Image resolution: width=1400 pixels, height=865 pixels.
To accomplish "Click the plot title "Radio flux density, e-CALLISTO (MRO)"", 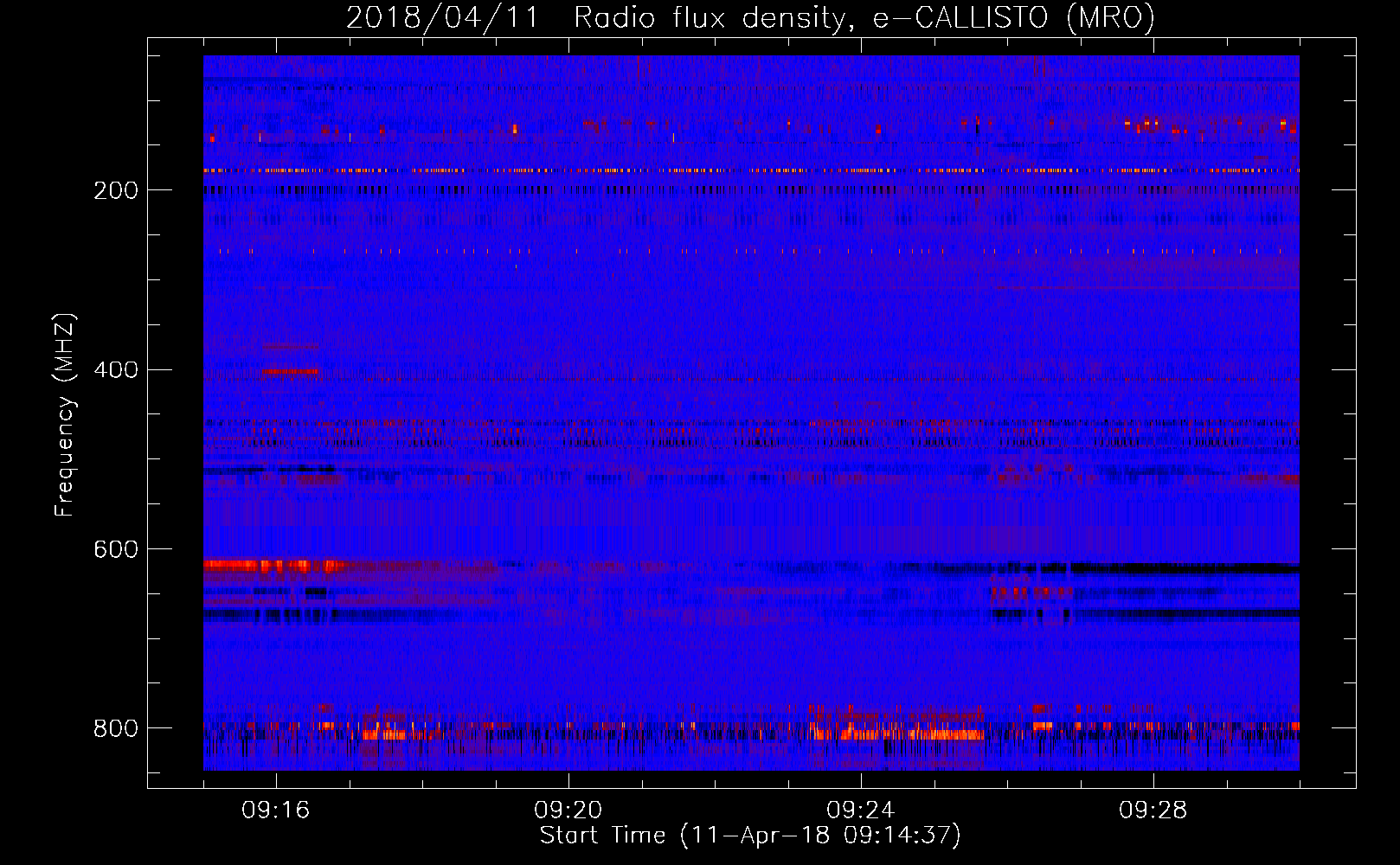I will pos(864,18).
